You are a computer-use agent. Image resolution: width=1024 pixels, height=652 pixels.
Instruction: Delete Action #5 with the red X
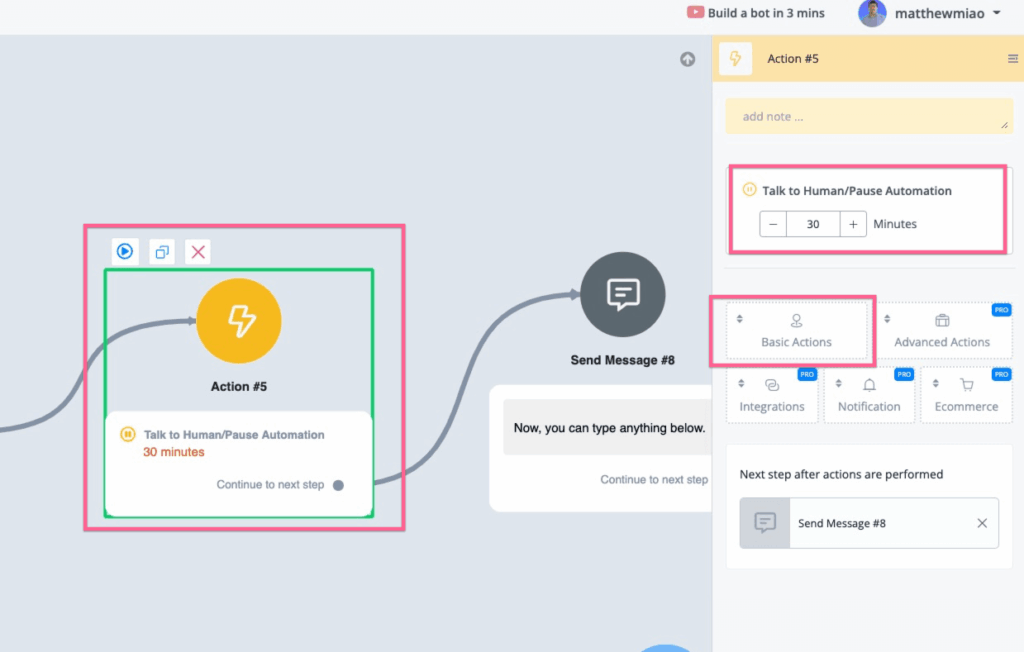coord(198,252)
